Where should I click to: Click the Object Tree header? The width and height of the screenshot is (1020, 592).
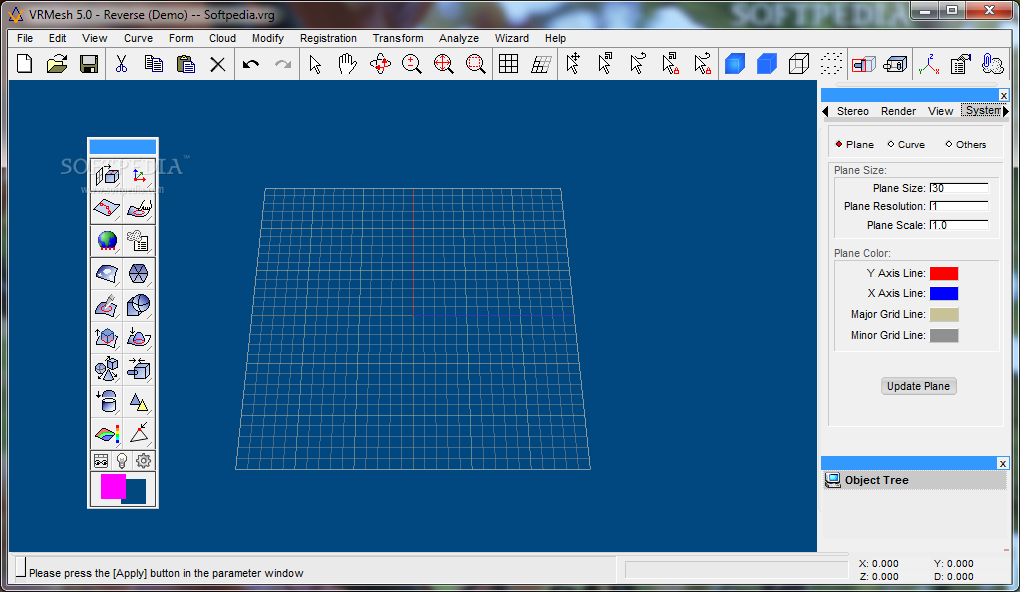coord(915,480)
